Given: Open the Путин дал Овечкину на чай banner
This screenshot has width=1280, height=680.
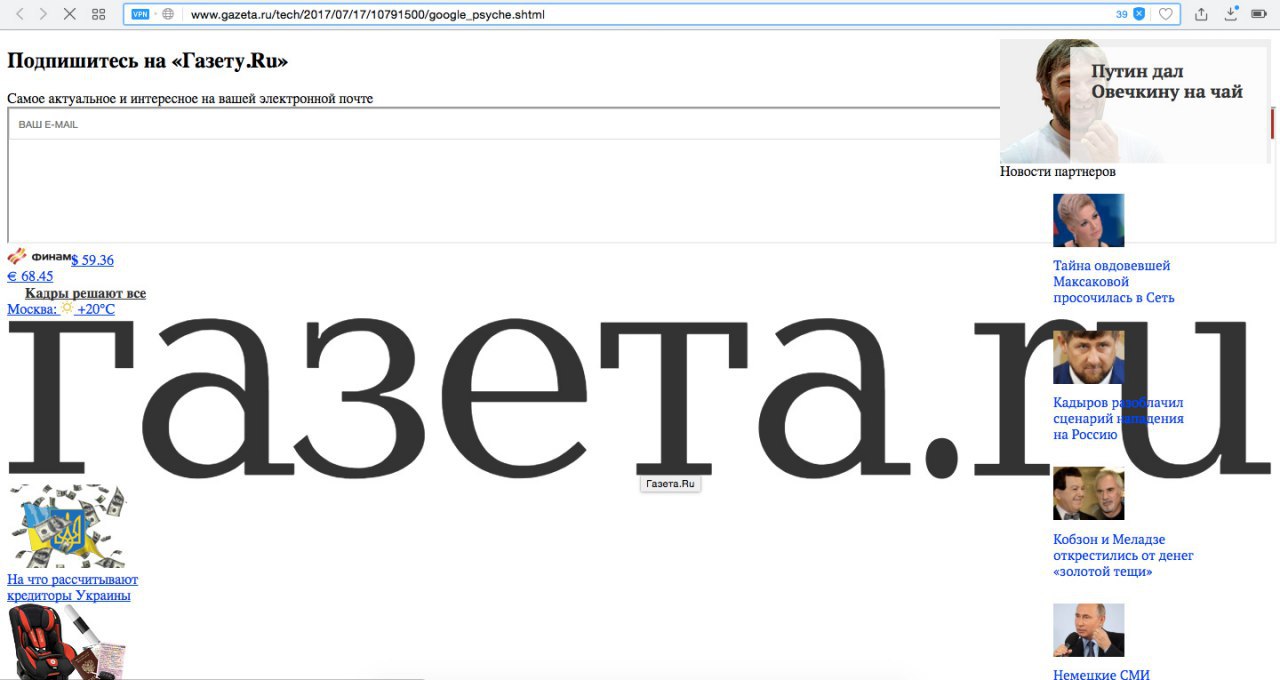Looking at the screenshot, I should pyautogui.click(x=1135, y=101).
